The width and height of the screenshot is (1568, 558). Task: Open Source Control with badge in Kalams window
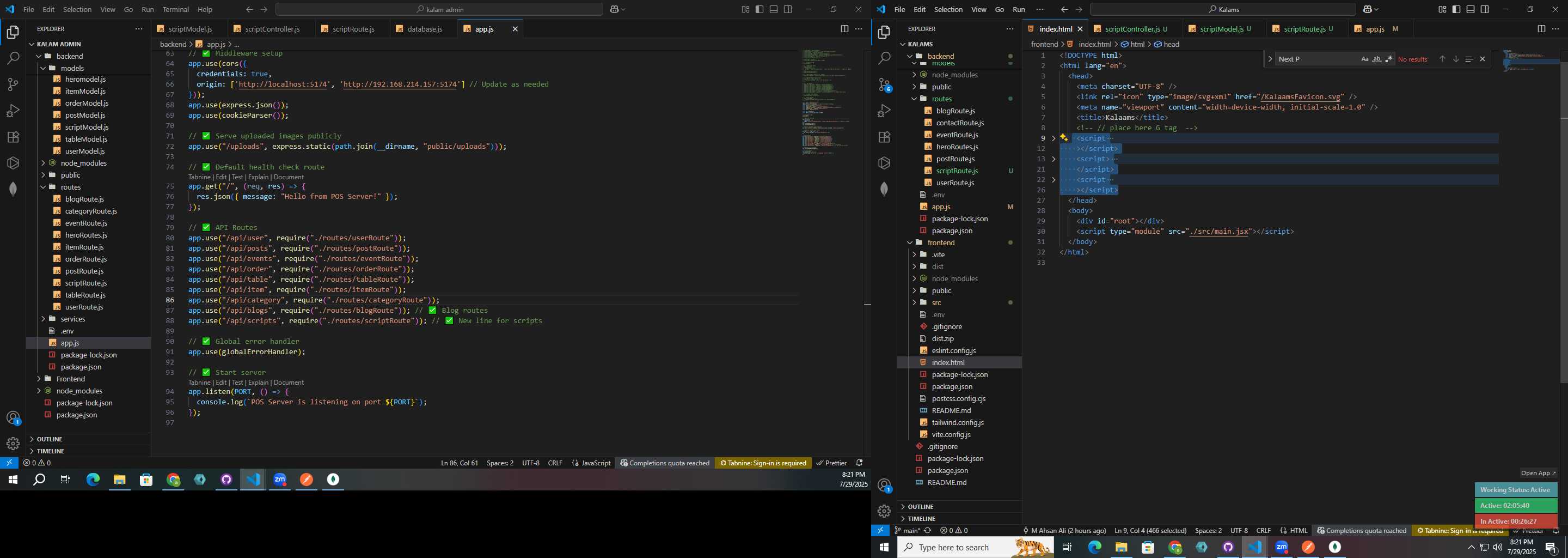coord(884,84)
